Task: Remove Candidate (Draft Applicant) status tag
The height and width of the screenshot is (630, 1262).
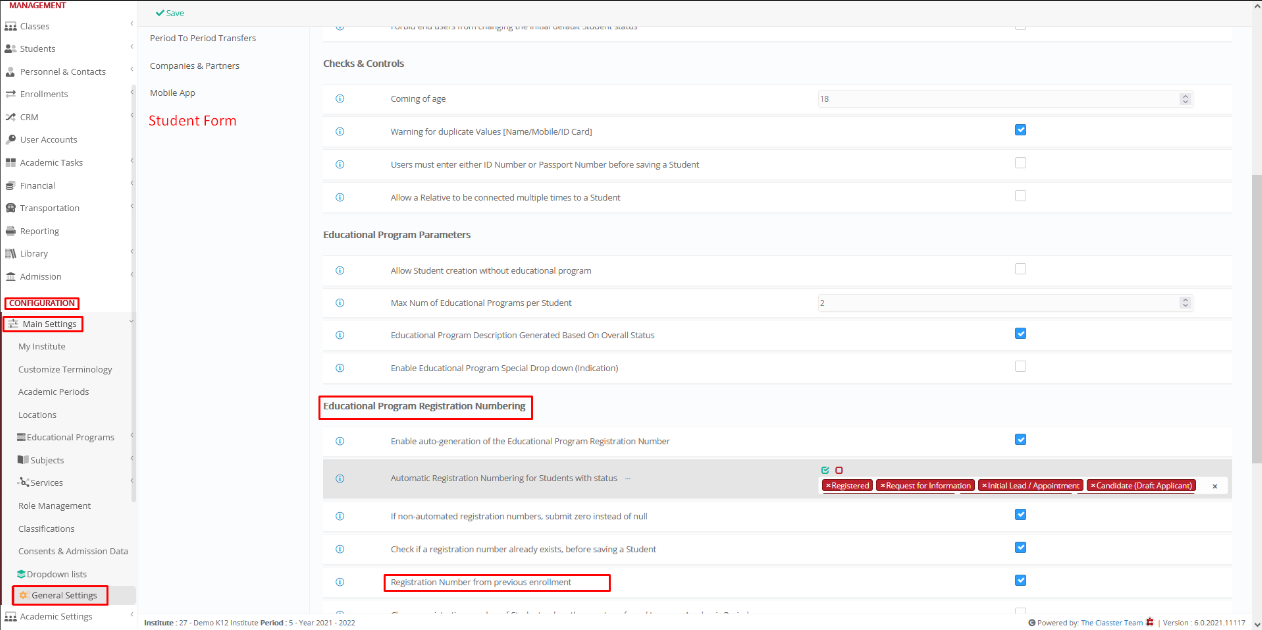Action: point(1093,486)
